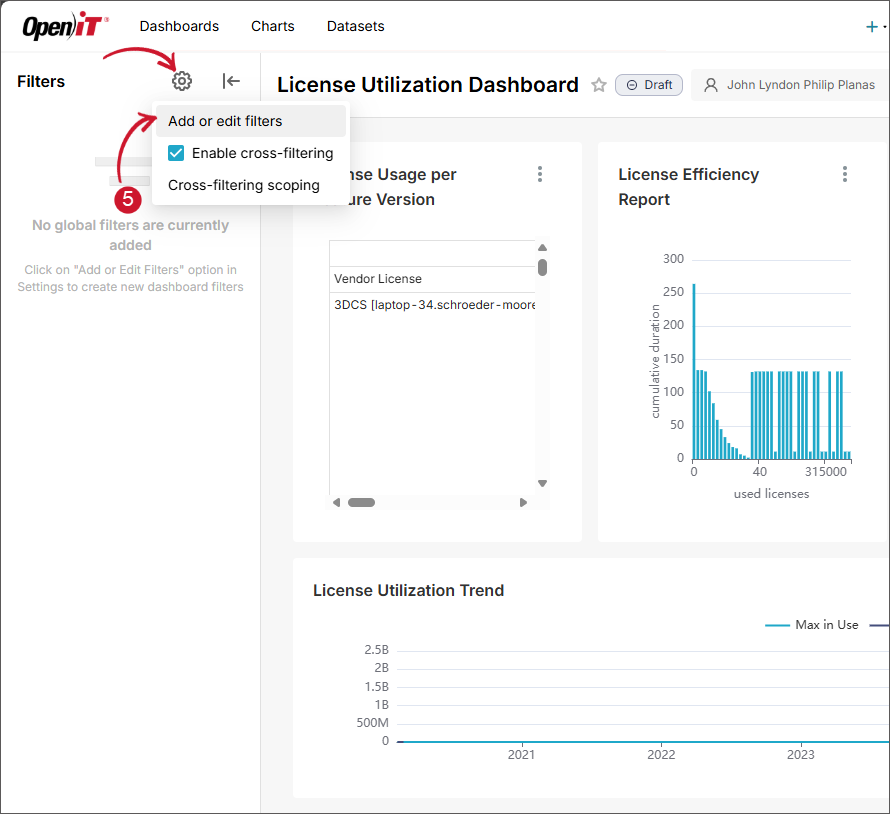Open the plus add-new menu

872,27
